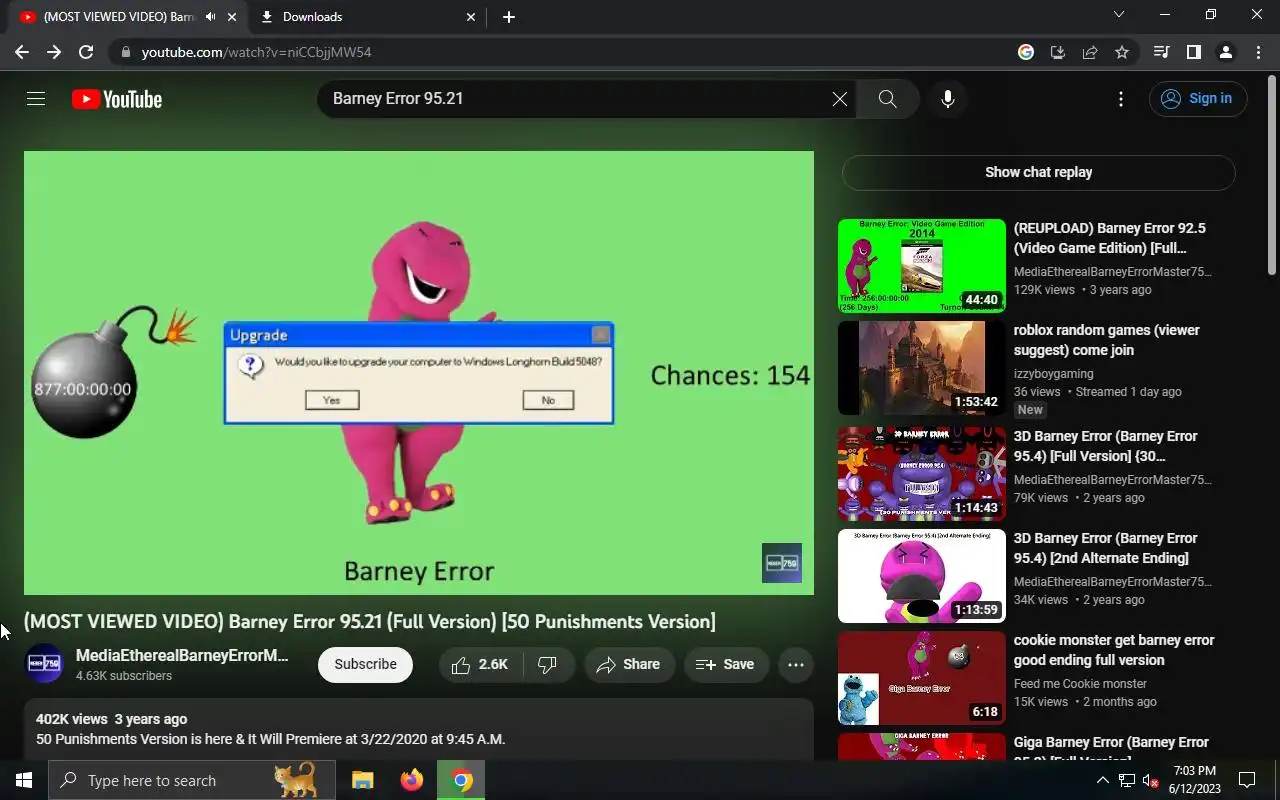The width and height of the screenshot is (1280, 800).
Task: Open a new tab with the plus button
Action: click(x=509, y=17)
